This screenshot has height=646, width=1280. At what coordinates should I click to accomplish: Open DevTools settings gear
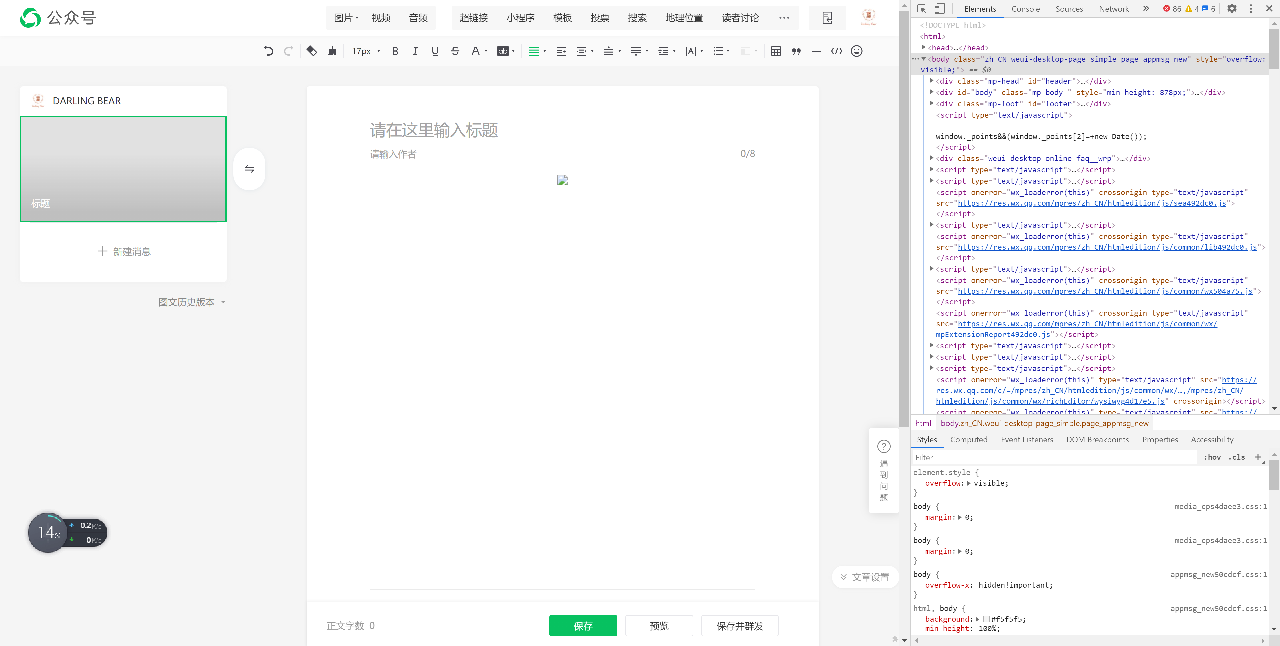click(x=1232, y=8)
